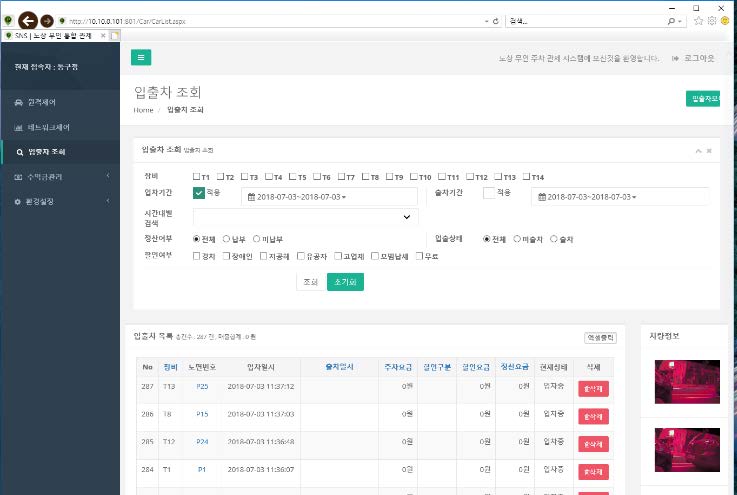The width and height of the screenshot is (737, 495).
Task: Click the first red vehicle image thumbnail
Action: 685,381
